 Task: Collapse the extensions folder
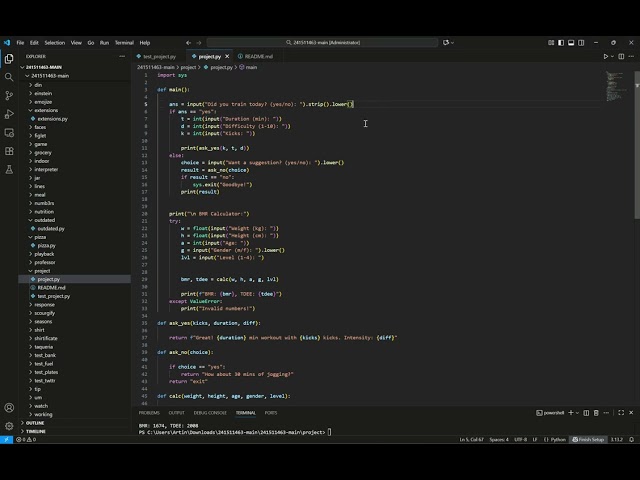coord(46,110)
